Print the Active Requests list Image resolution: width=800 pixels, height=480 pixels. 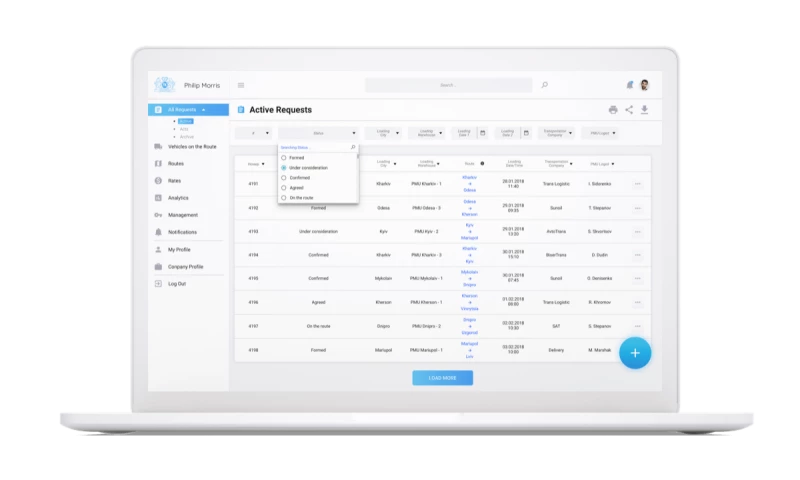(613, 110)
